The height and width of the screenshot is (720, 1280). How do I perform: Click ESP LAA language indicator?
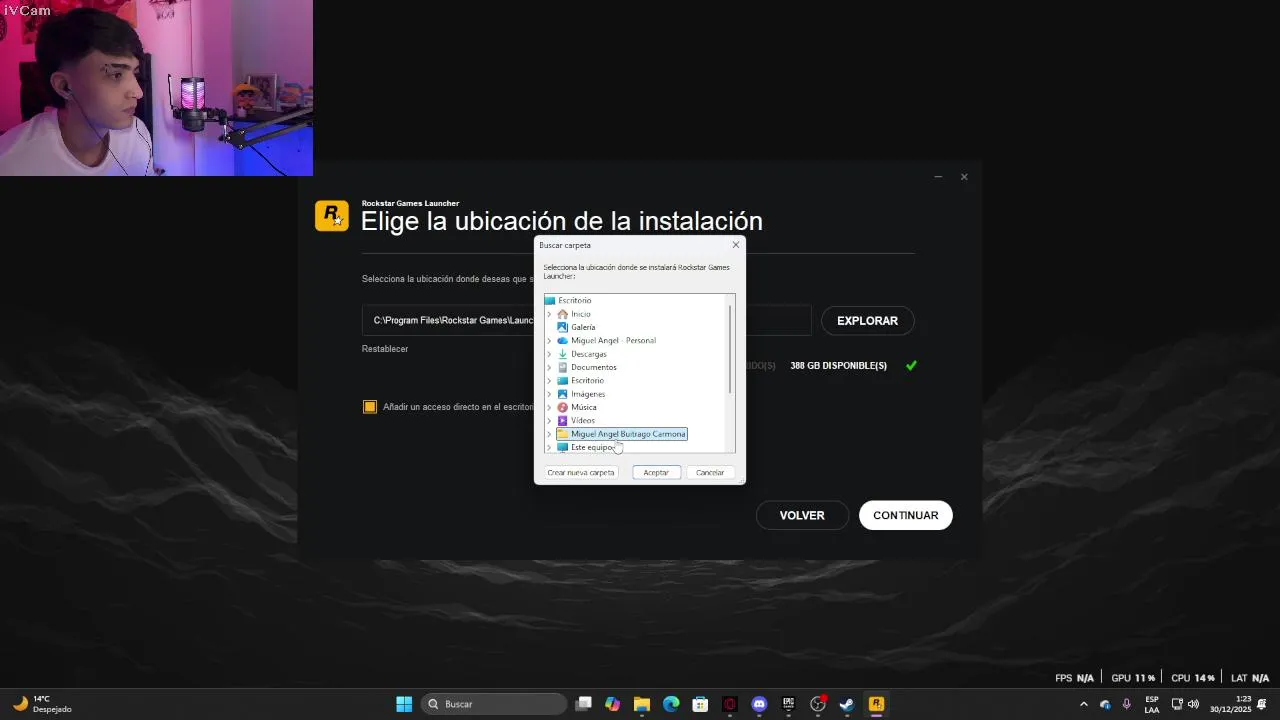point(1152,704)
